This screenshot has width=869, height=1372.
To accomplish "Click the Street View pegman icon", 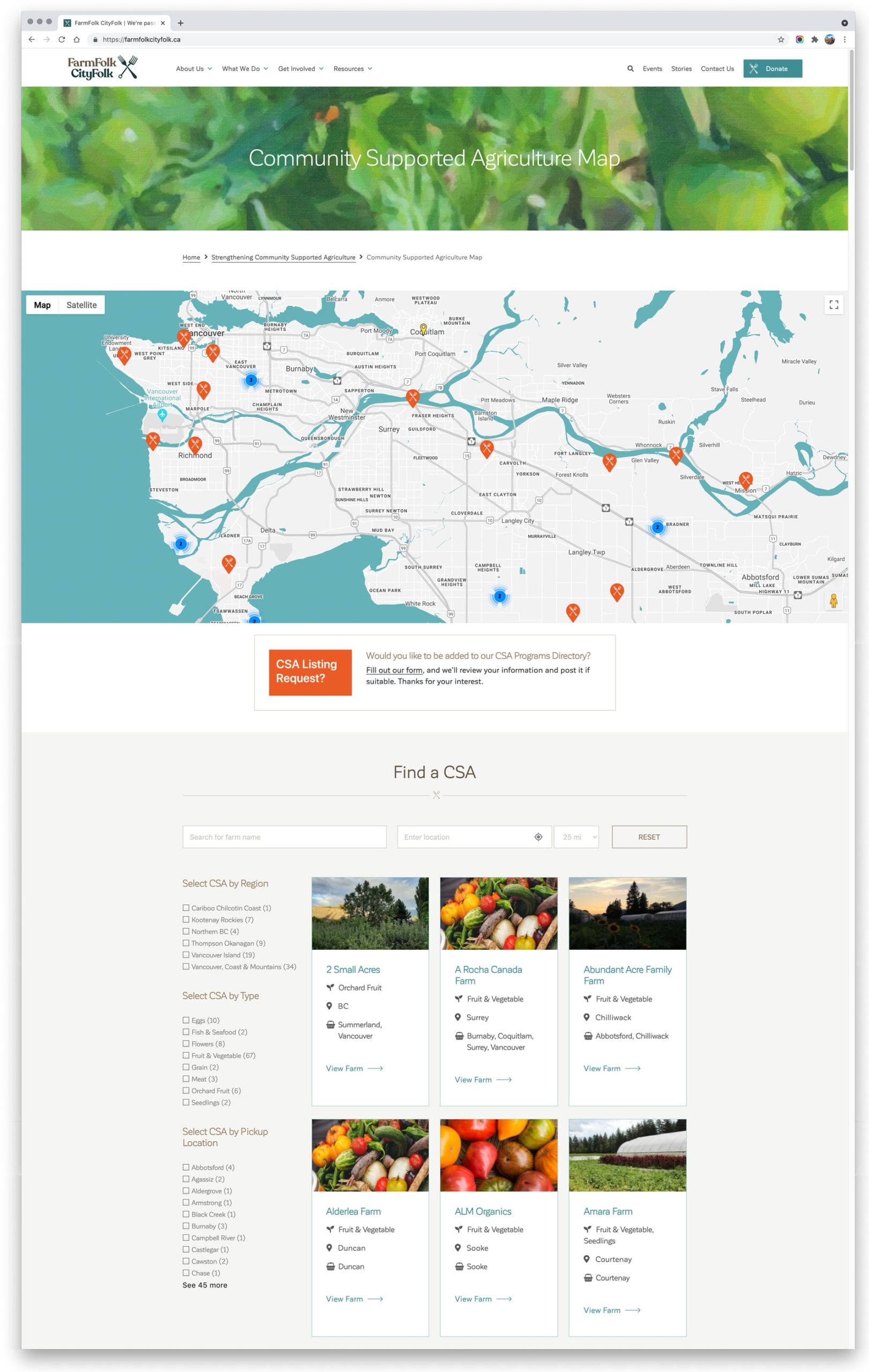I will [x=833, y=601].
